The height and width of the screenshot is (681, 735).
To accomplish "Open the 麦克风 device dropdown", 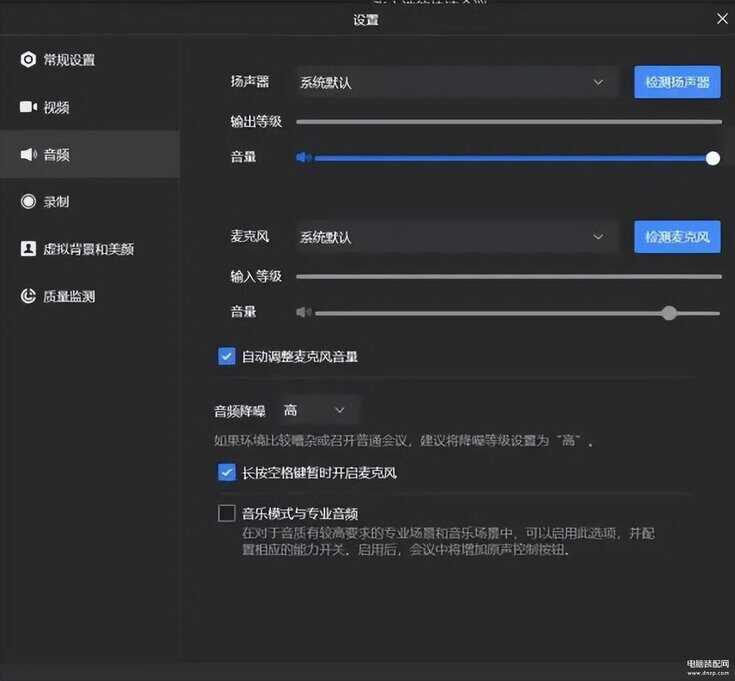I will (456, 237).
